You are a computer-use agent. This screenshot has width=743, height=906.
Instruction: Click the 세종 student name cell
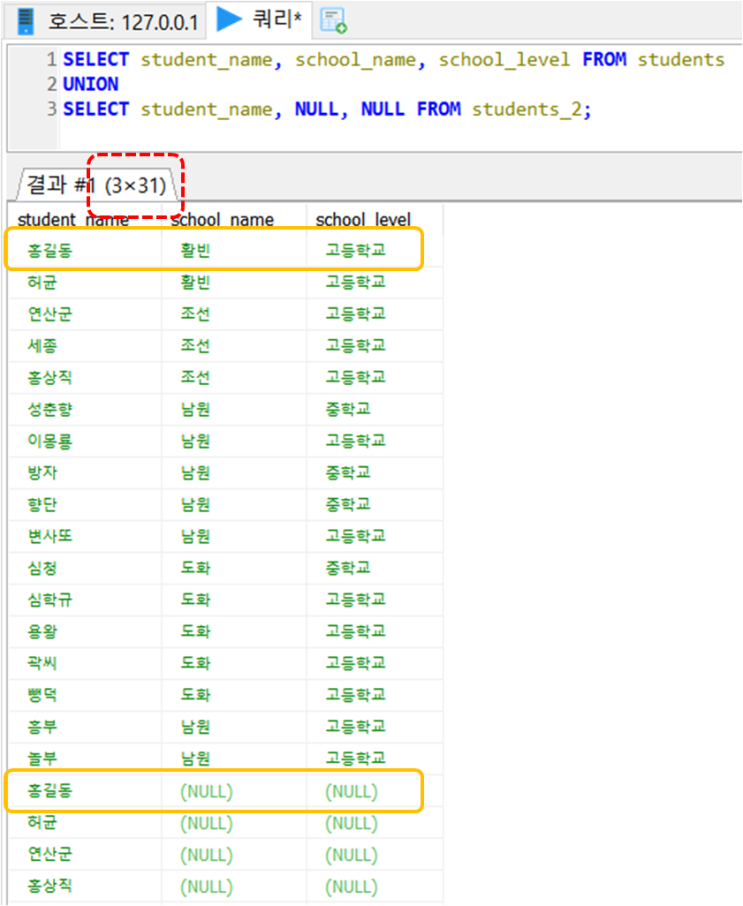(42, 346)
